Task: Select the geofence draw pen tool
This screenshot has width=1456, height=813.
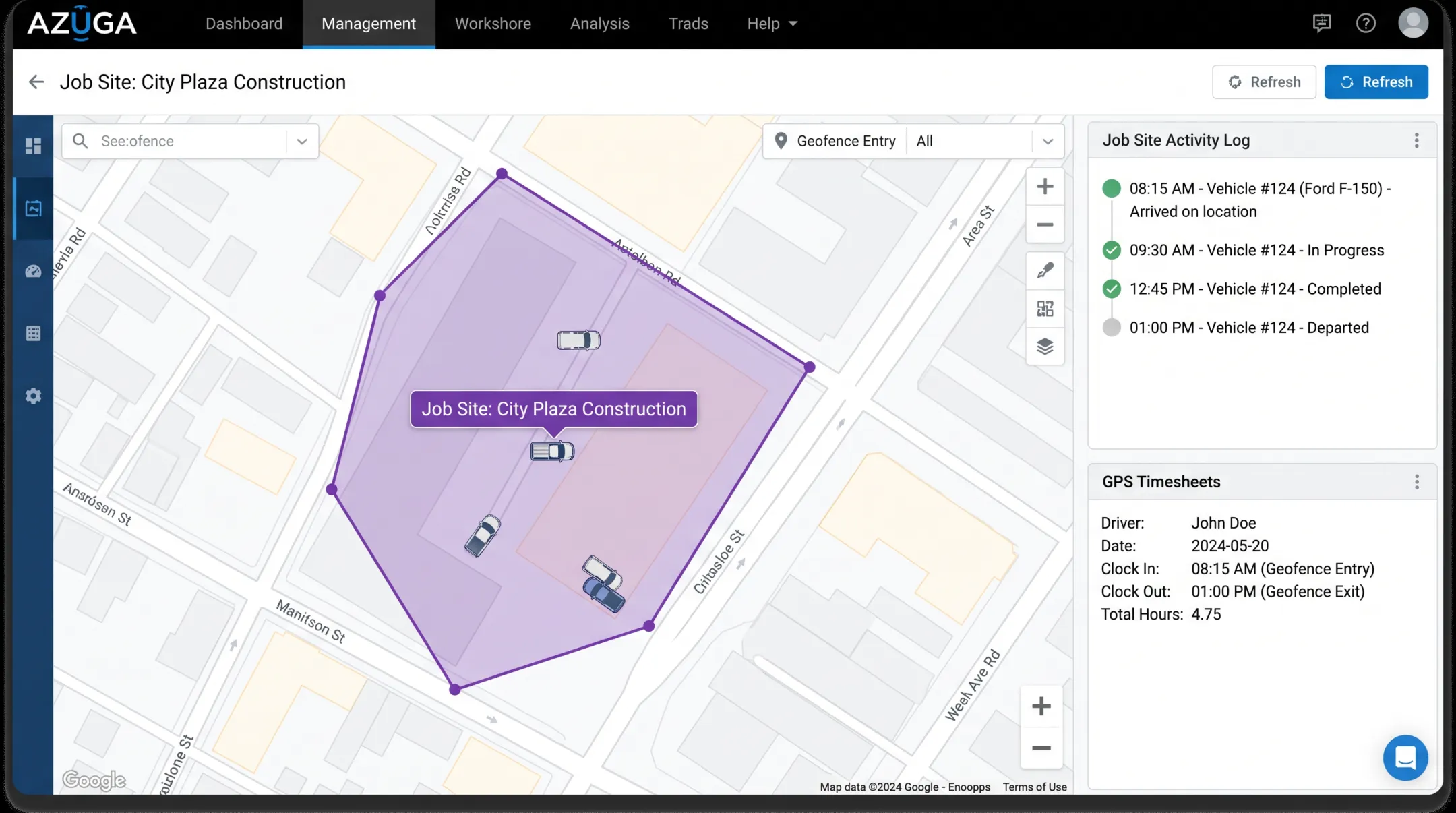Action: click(x=1045, y=271)
